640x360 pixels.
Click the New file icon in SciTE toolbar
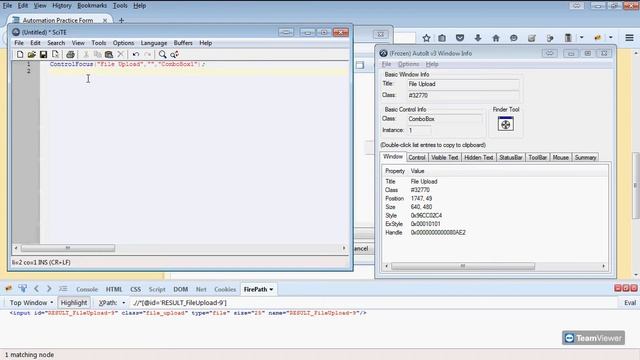20,54
